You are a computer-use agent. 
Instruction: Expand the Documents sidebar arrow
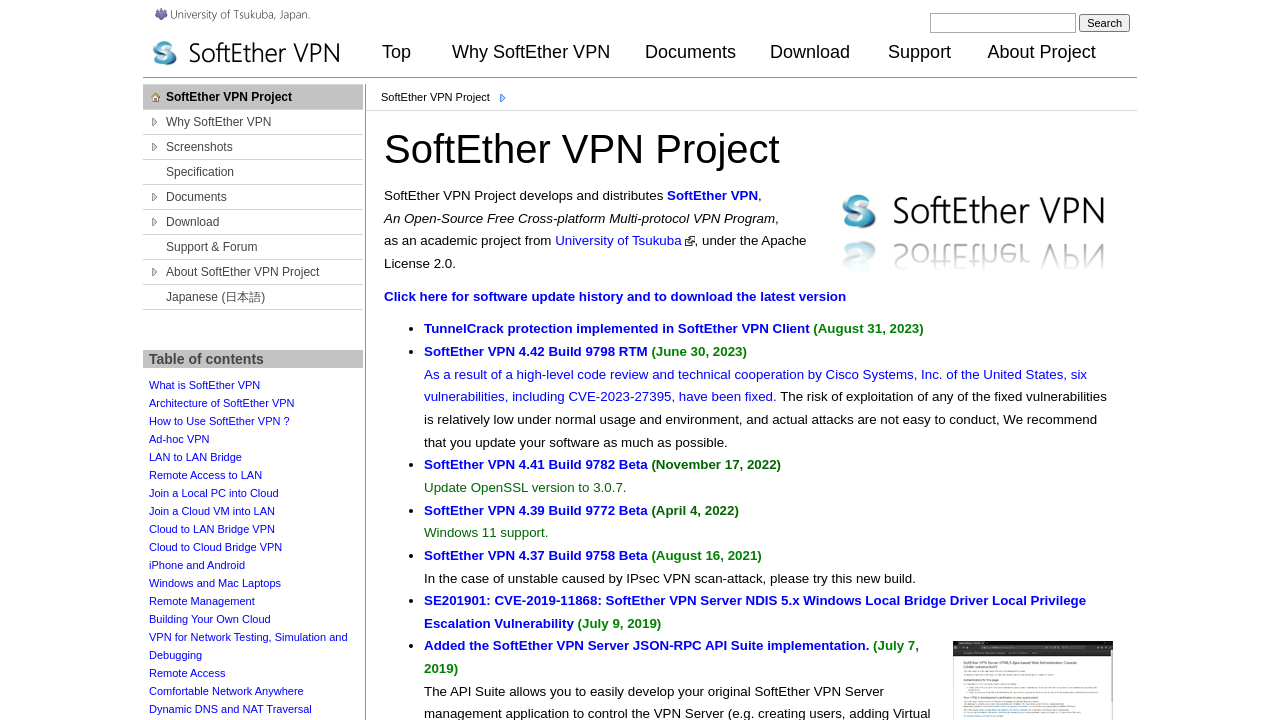click(x=155, y=197)
